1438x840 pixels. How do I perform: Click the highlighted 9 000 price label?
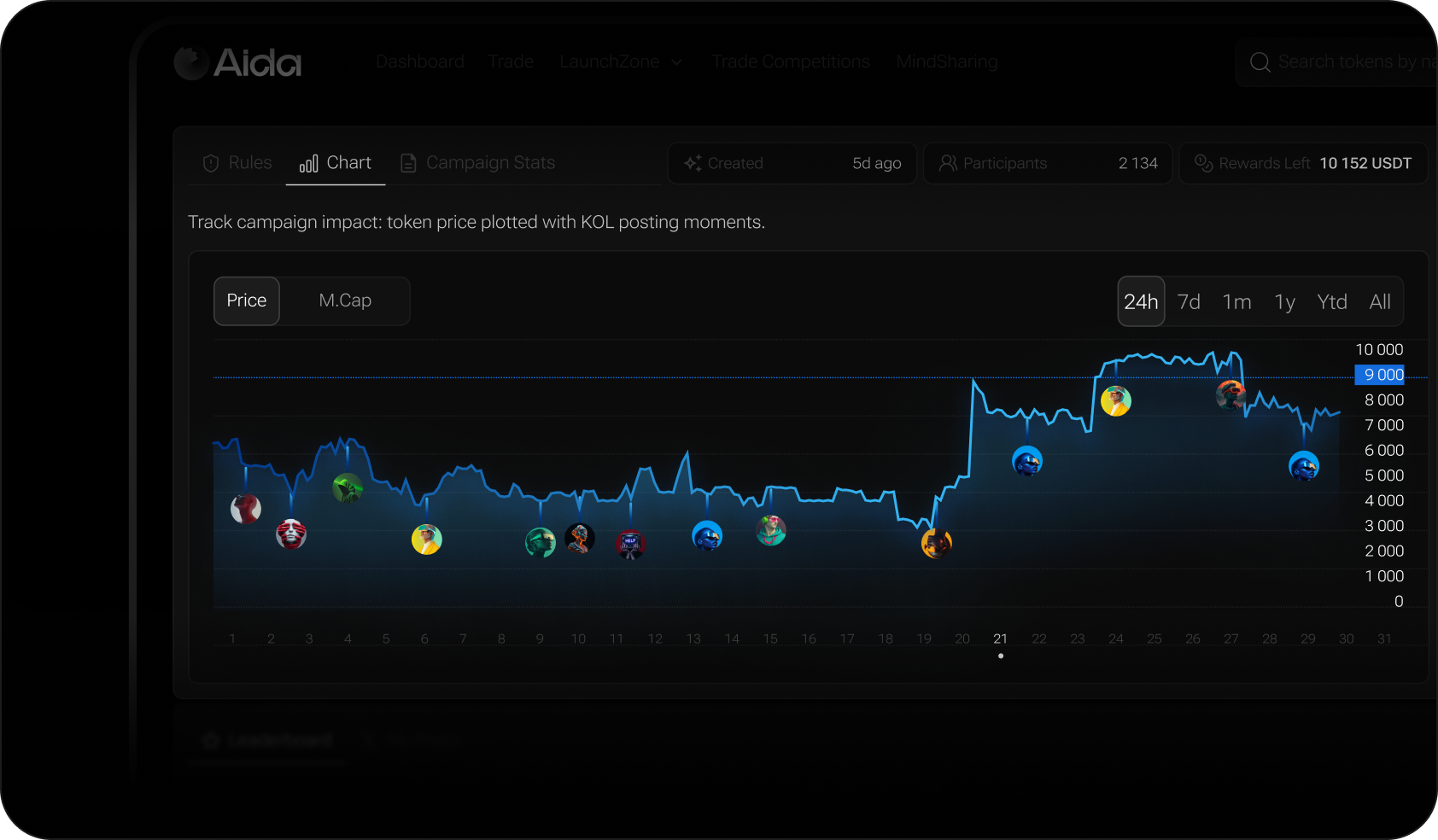click(1381, 375)
